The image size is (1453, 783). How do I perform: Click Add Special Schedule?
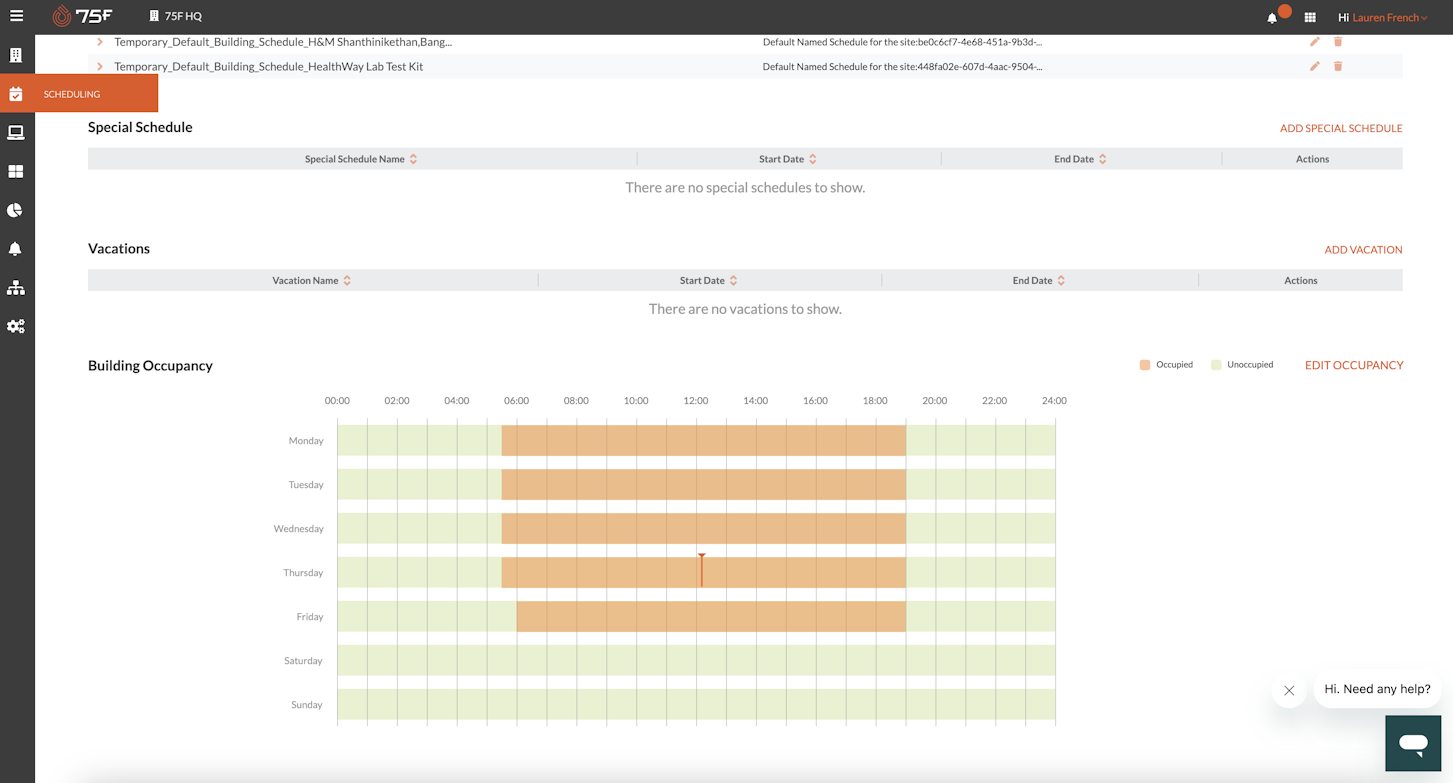tap(1341, 128)
